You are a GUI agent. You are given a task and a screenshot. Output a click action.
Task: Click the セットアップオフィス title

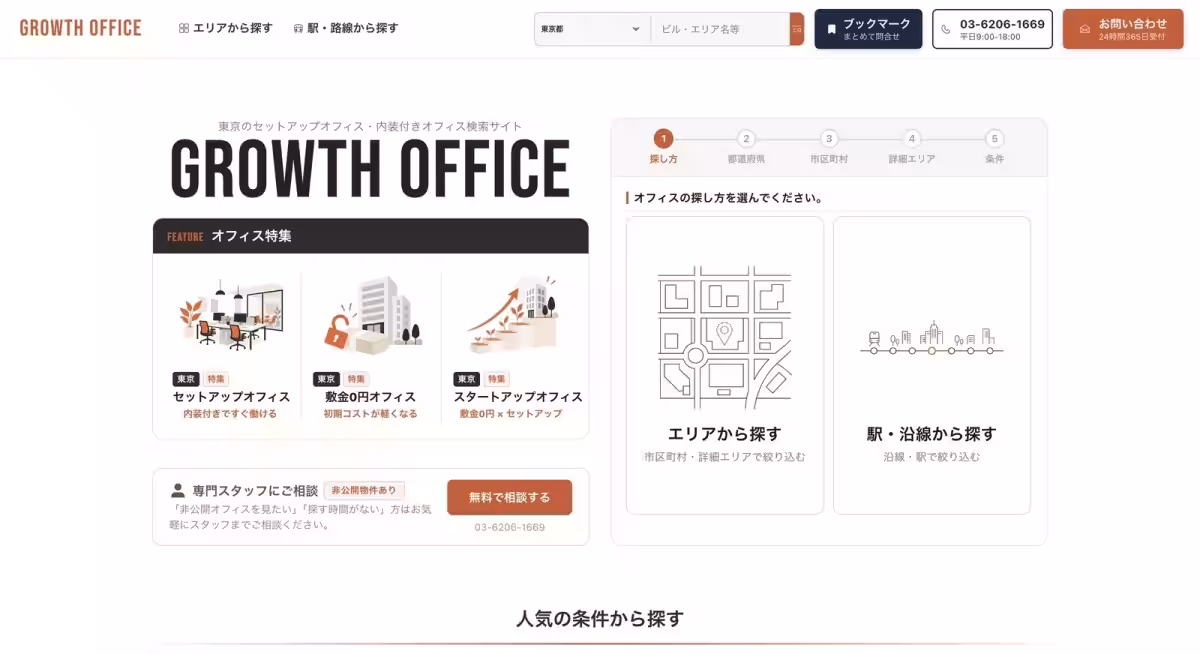pos(231,397)
